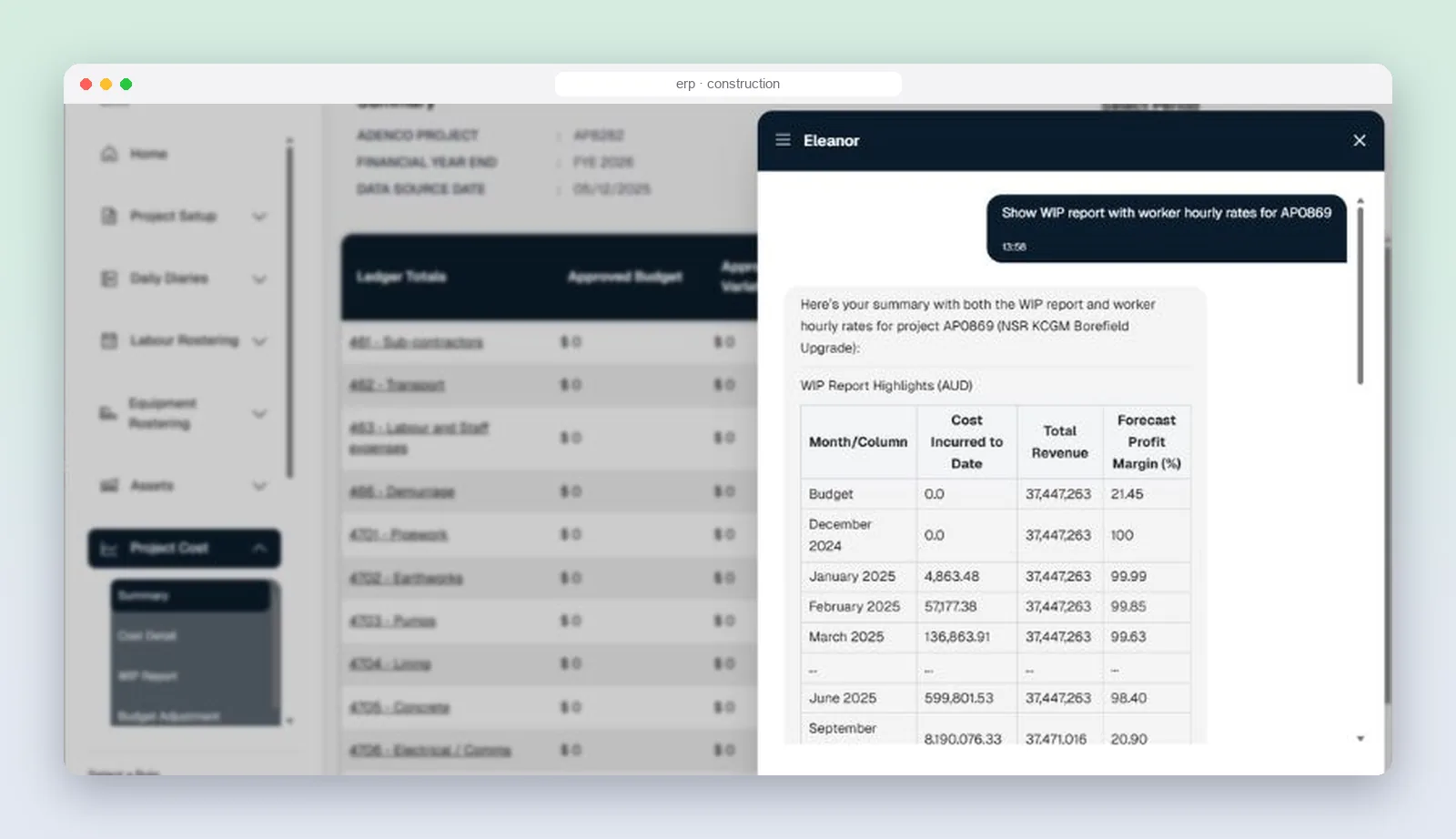Open the 461 - Sub-contractors ledger link

coord(416,342)
